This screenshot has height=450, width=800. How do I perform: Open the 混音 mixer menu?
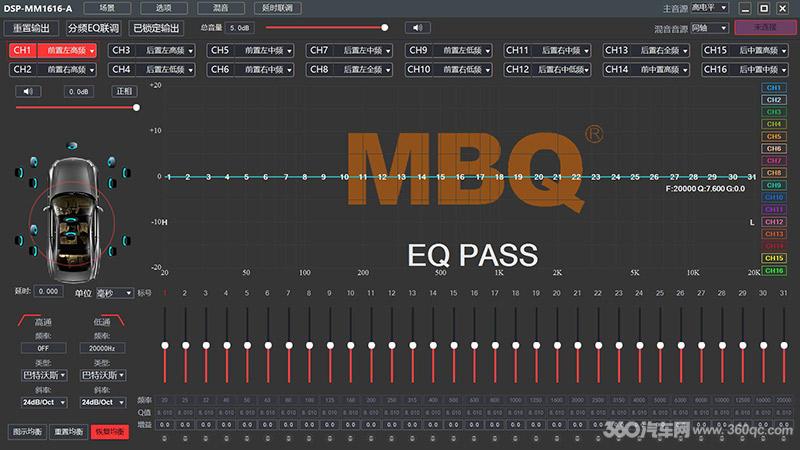tap(220, 8)
